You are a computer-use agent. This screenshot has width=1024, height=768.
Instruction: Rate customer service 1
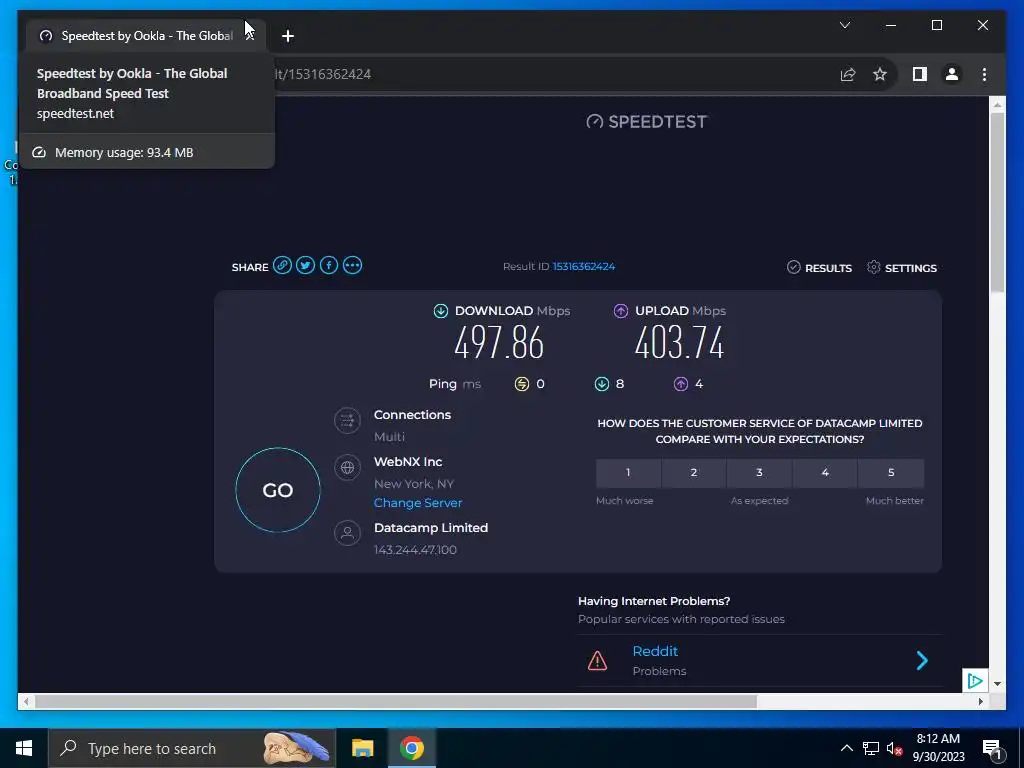point(628,473)
